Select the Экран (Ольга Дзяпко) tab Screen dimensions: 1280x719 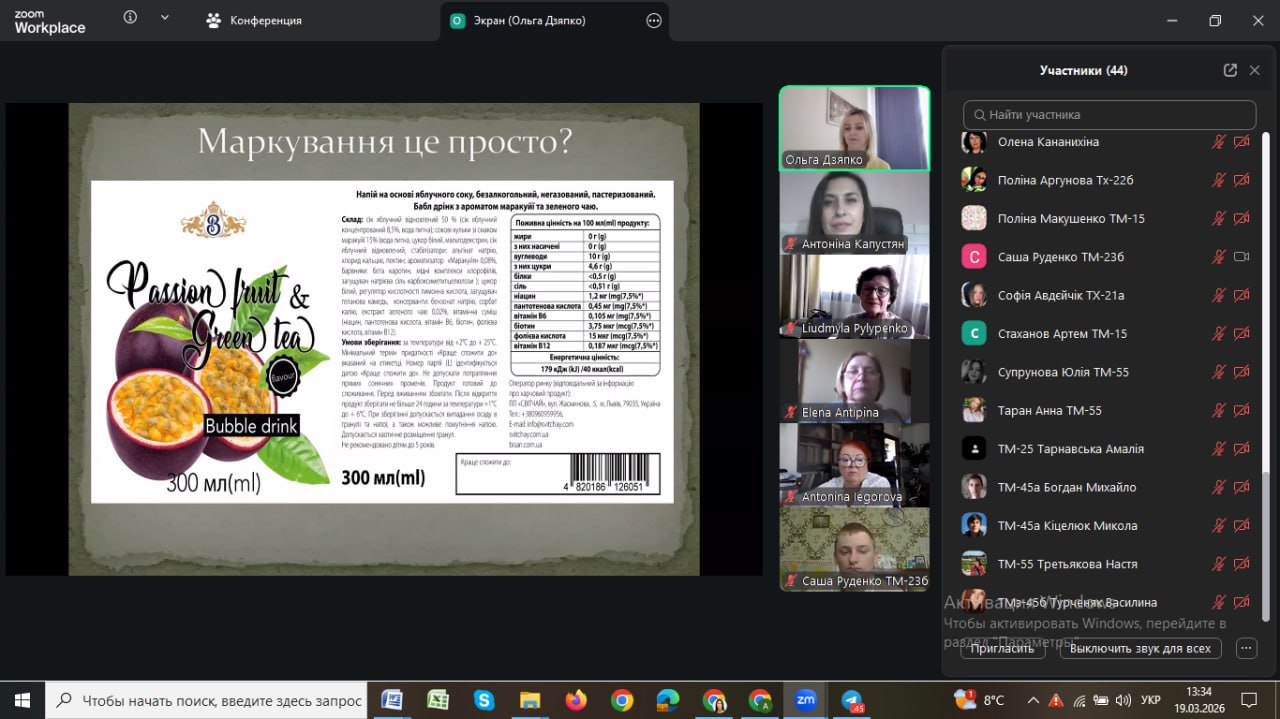click(x=530, y=20)
